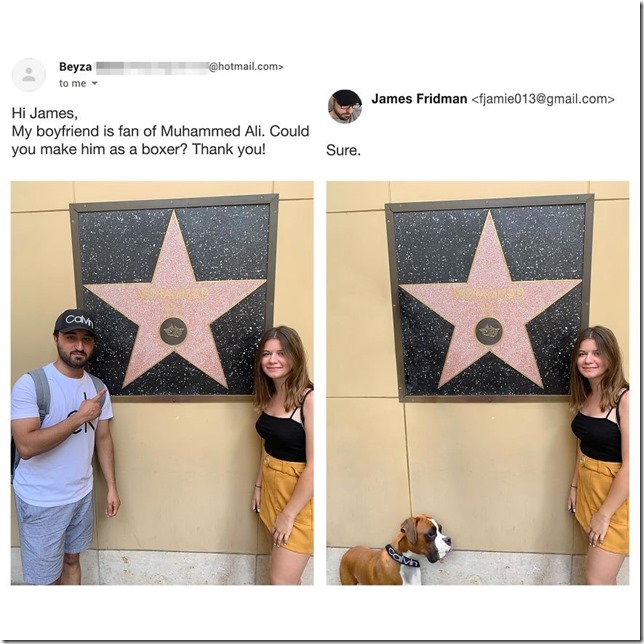This screenshot has height=644, width=644.
Task: Click the 'to me' label text
Action: click(x=73, y=83)
